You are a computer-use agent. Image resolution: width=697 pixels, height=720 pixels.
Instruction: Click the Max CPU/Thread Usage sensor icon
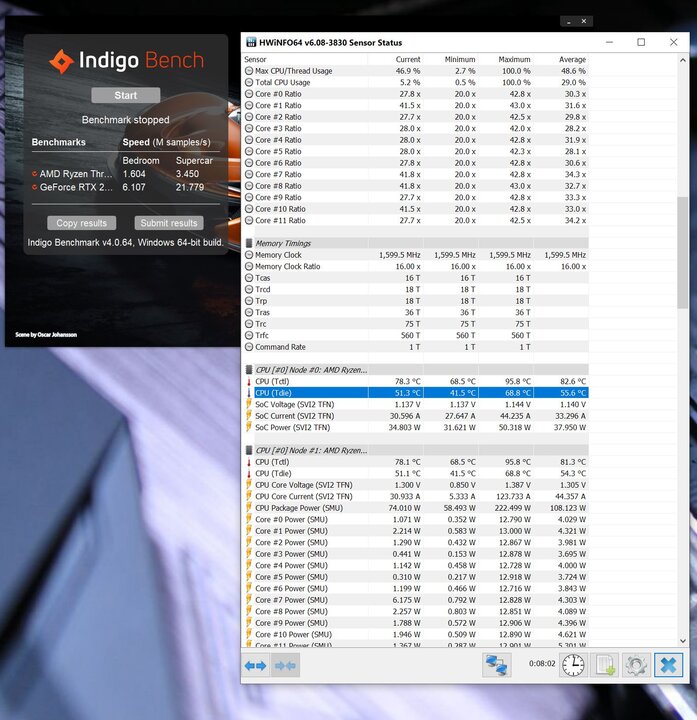point(249,71)
